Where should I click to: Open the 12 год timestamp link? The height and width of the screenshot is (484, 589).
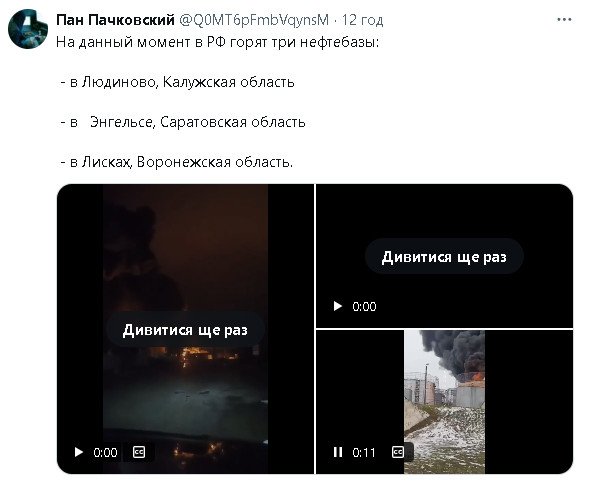tap(362, 20)
